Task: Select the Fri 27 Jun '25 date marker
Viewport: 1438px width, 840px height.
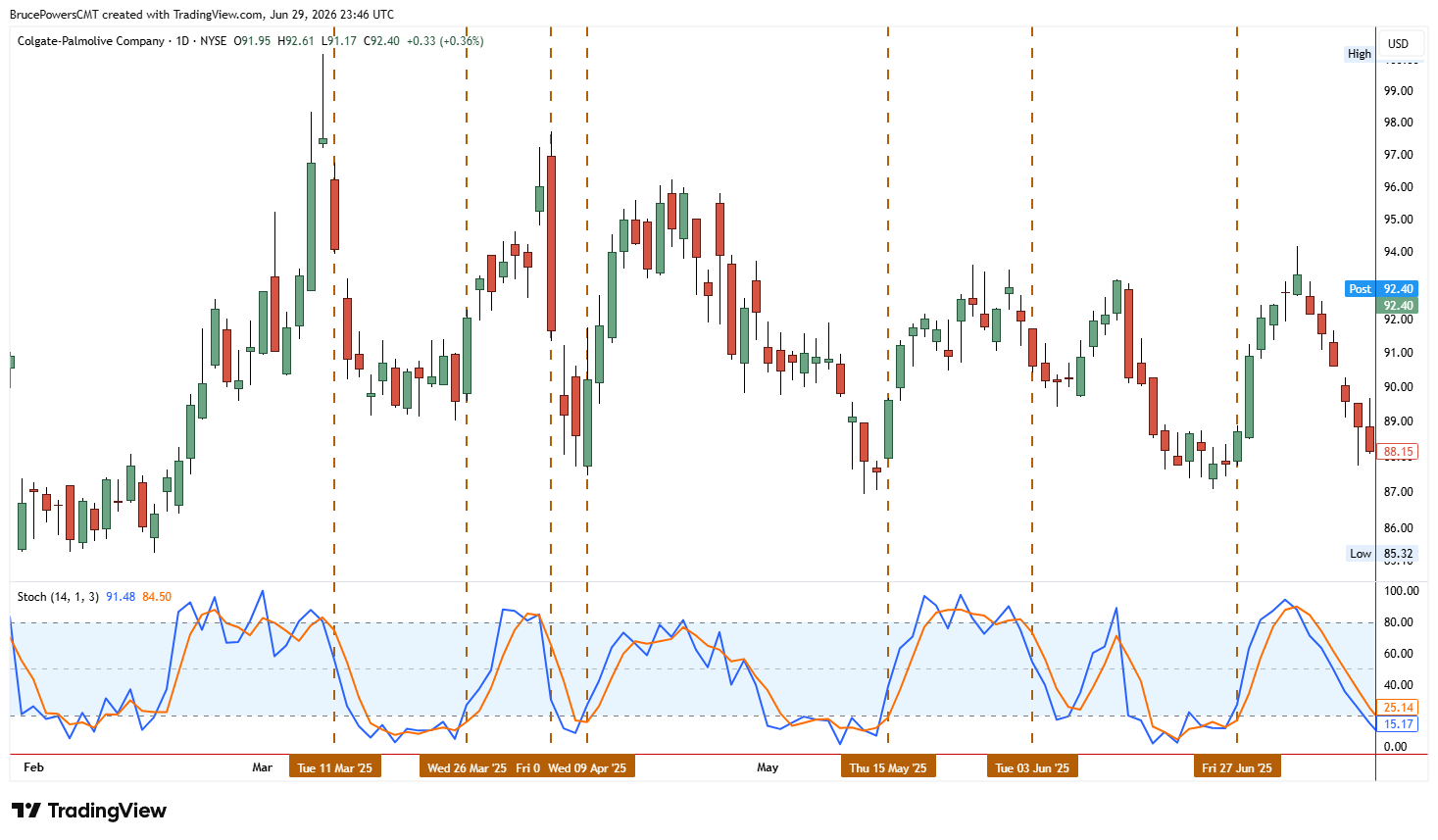Action: [1237, 767]
